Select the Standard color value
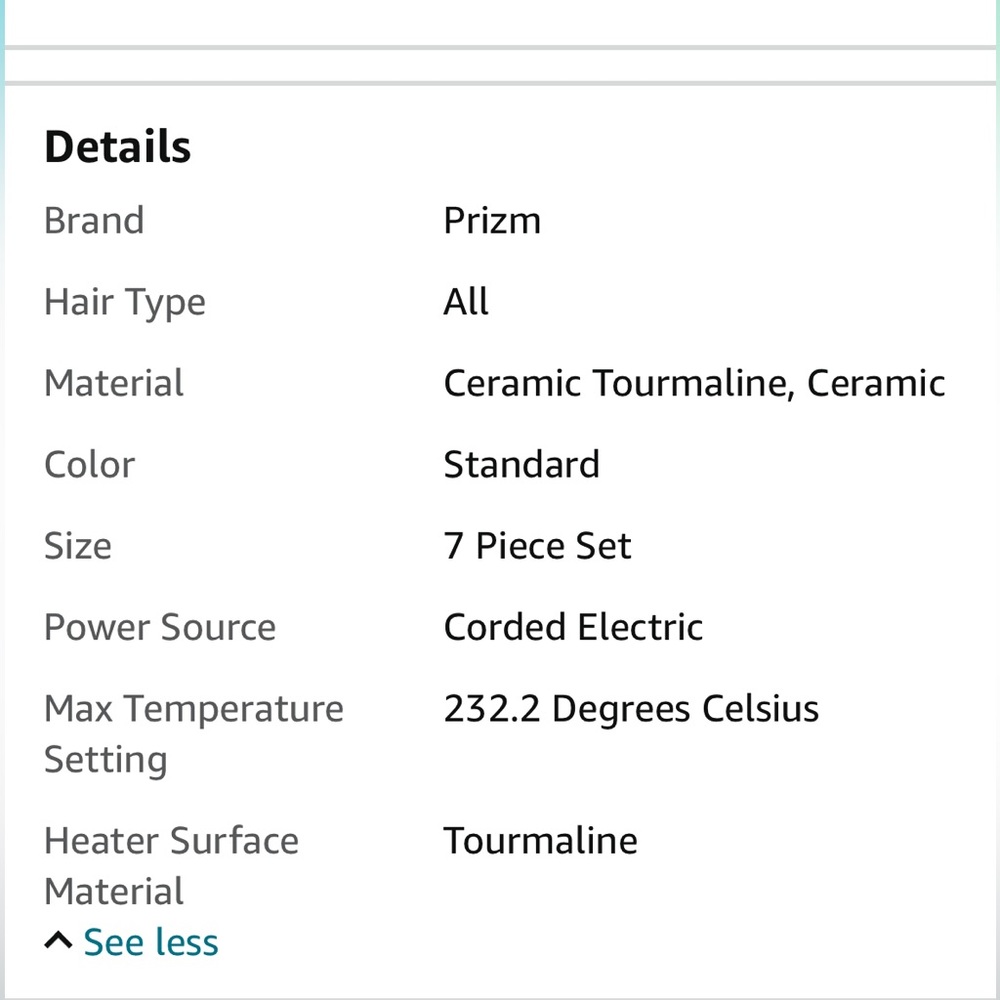Viewport: 1000px width, 1000px height. 521,464
